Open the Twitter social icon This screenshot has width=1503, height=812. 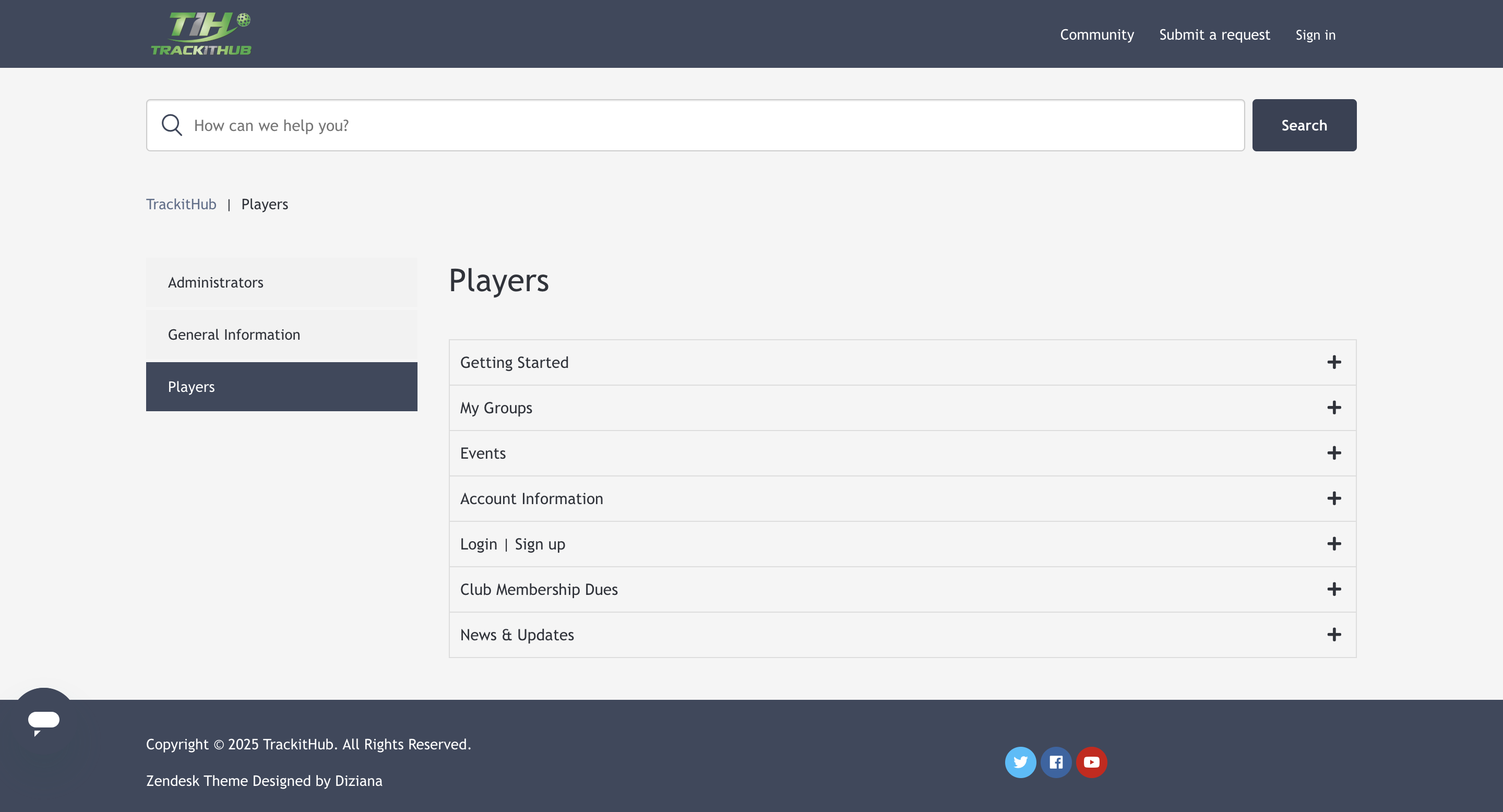[1020, 762]
